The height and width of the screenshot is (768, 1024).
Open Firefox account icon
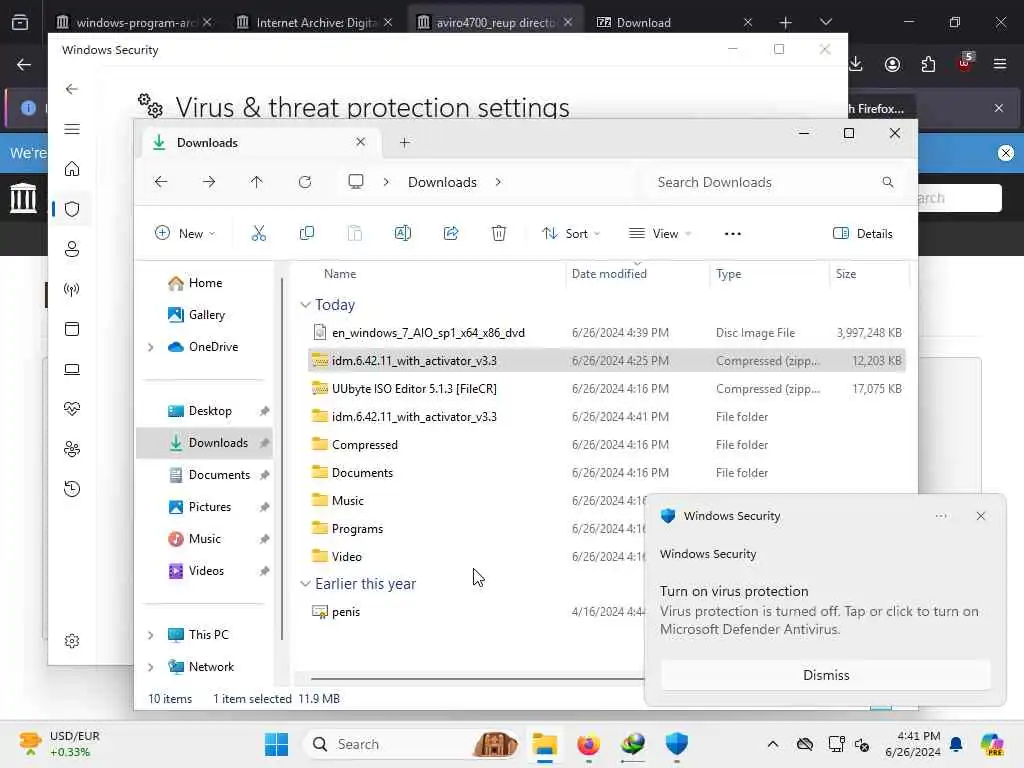[892, 64]
